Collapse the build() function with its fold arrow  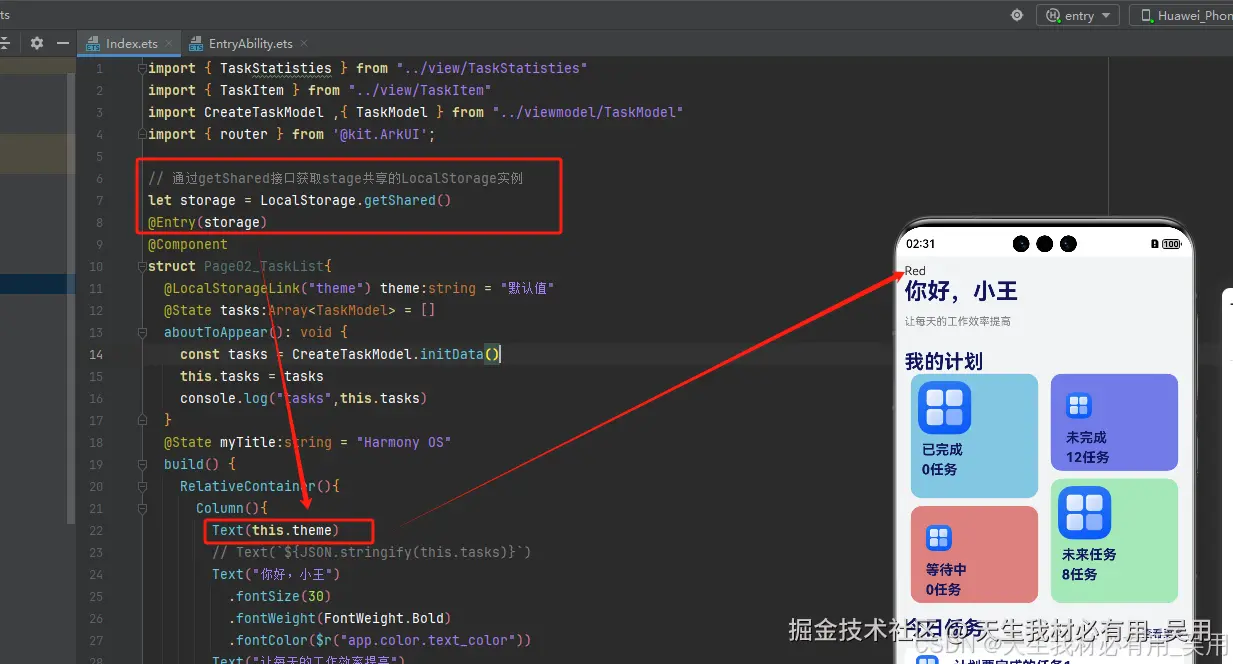coord(142,464)
